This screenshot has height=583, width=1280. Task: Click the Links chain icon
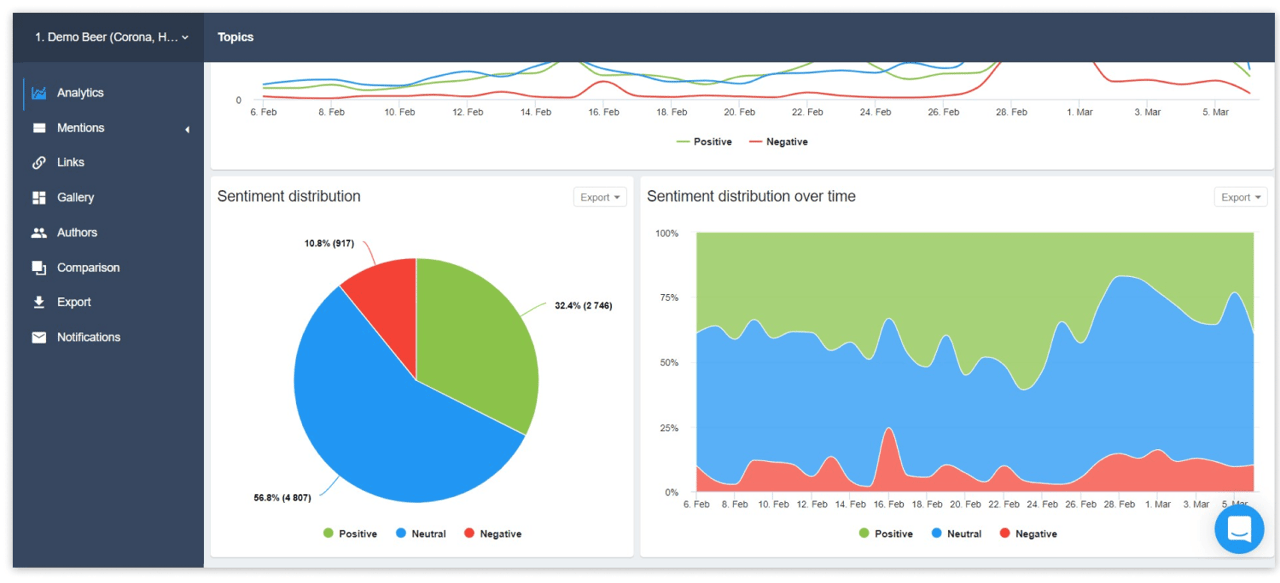click(39, 162)
